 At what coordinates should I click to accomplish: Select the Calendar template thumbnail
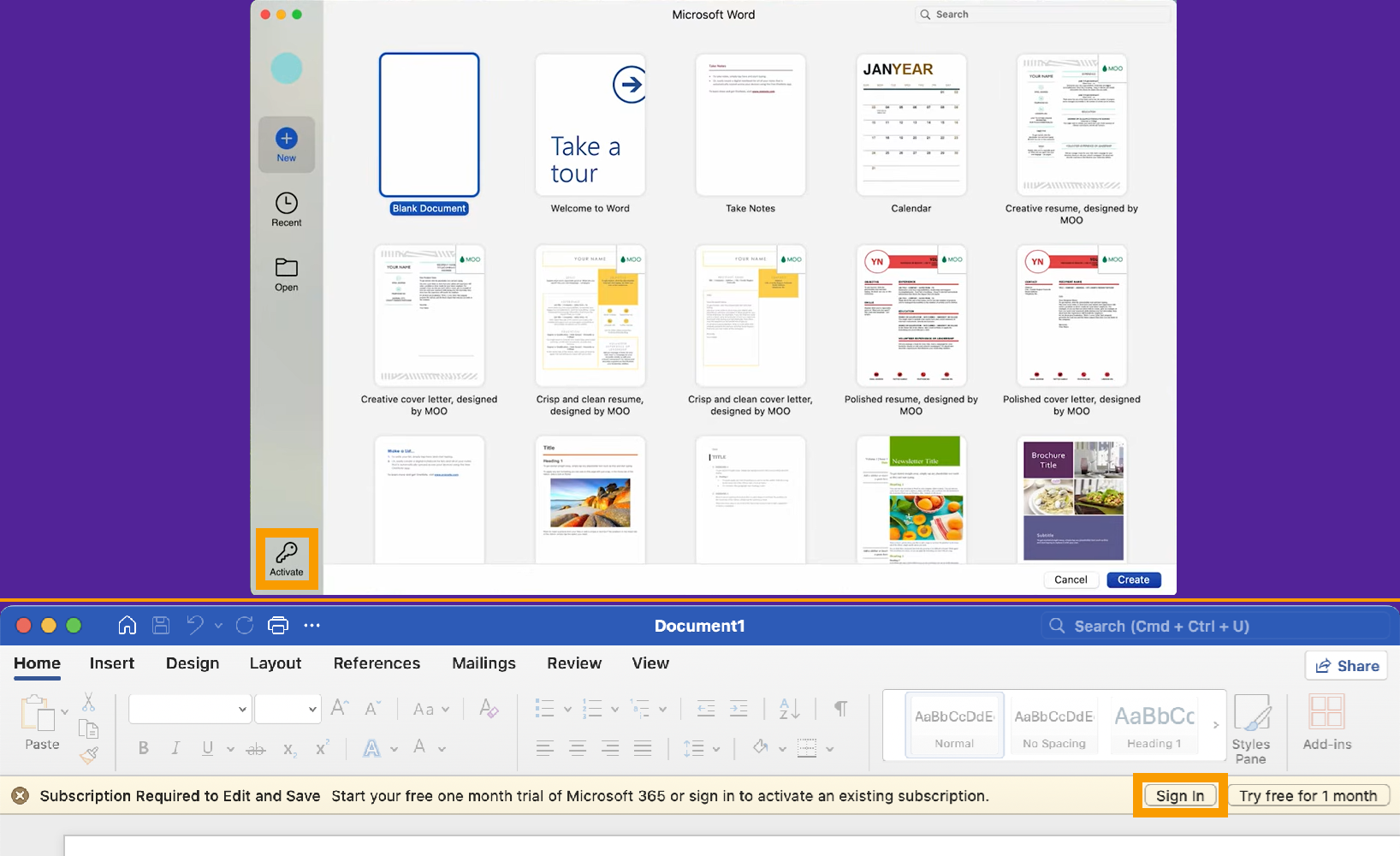click(911, 125)
